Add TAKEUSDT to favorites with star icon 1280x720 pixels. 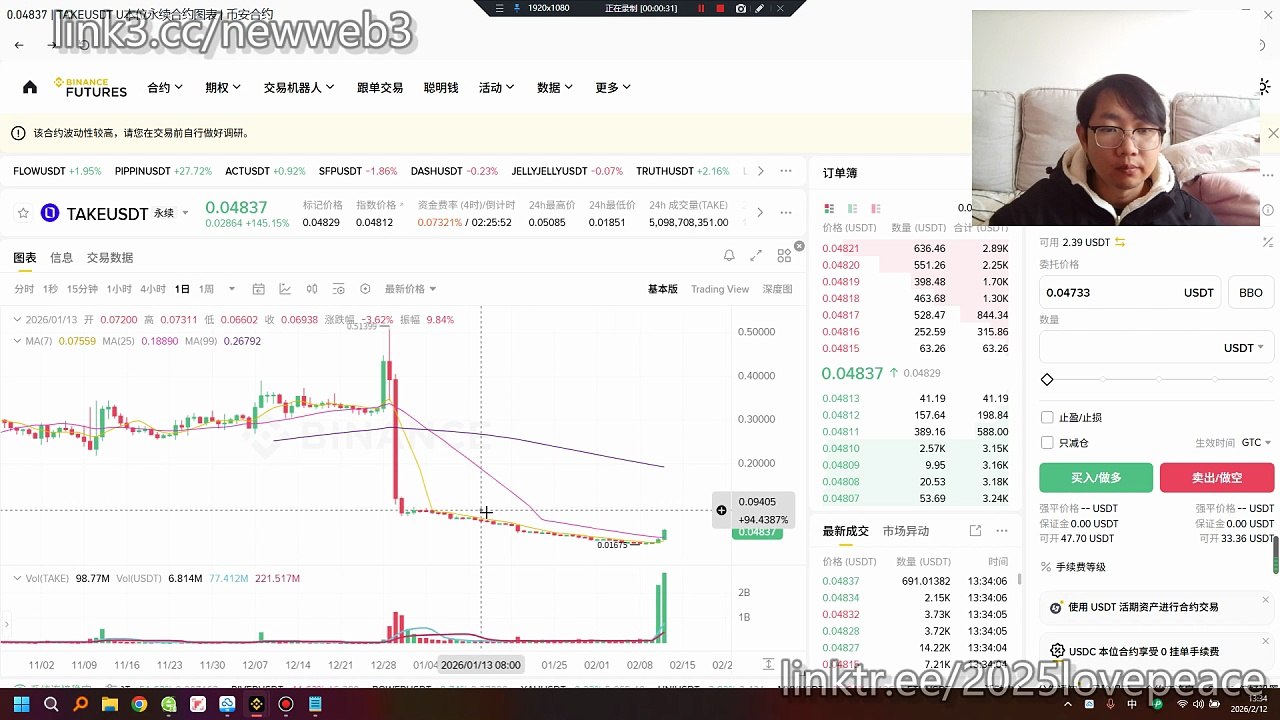coord(23,213)
